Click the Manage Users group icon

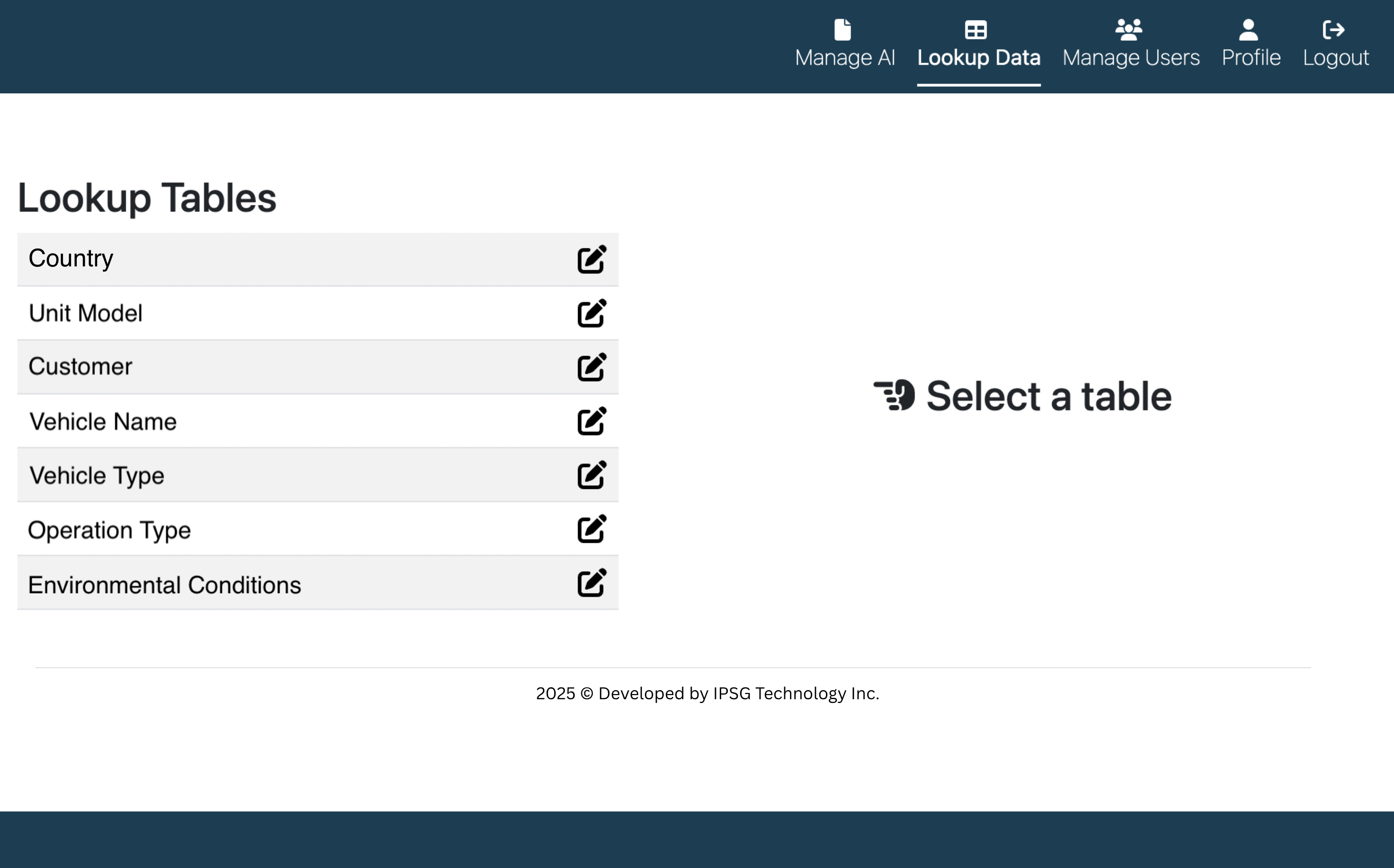point(1129,30)
